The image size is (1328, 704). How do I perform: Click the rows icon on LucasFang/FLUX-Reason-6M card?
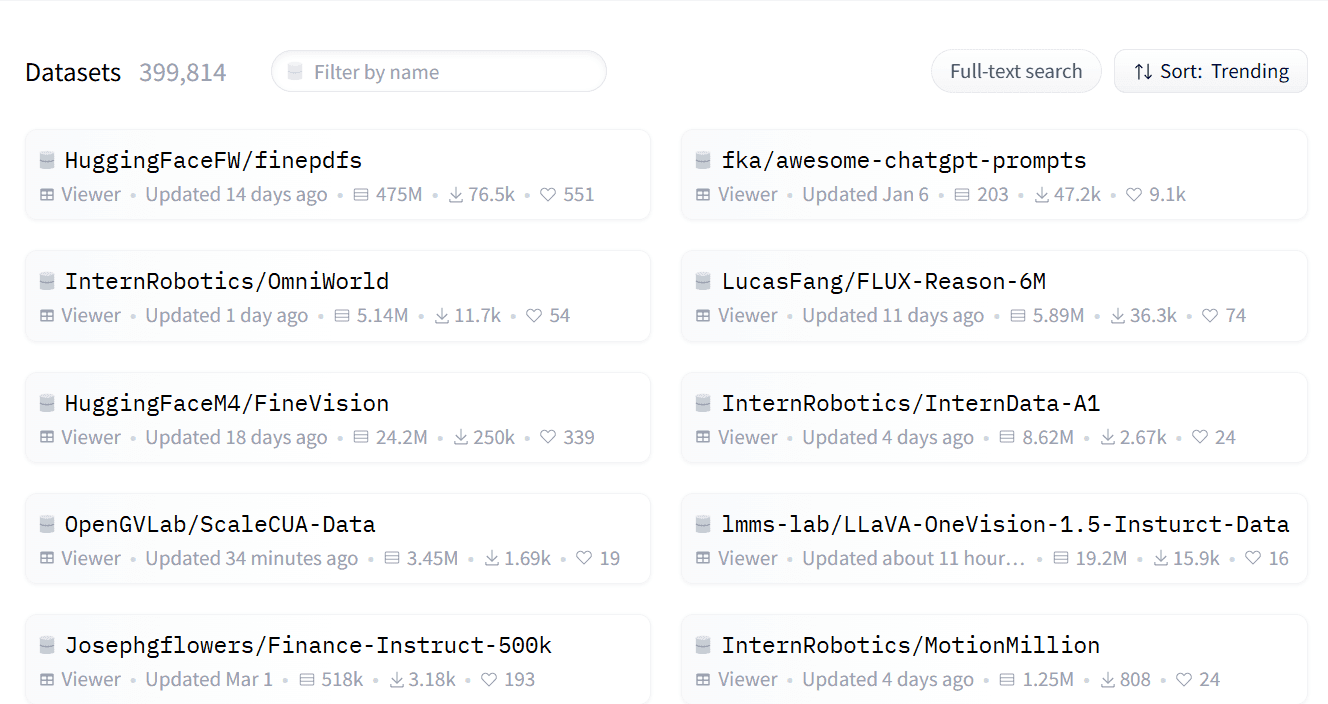click(x=1018, y=316)
